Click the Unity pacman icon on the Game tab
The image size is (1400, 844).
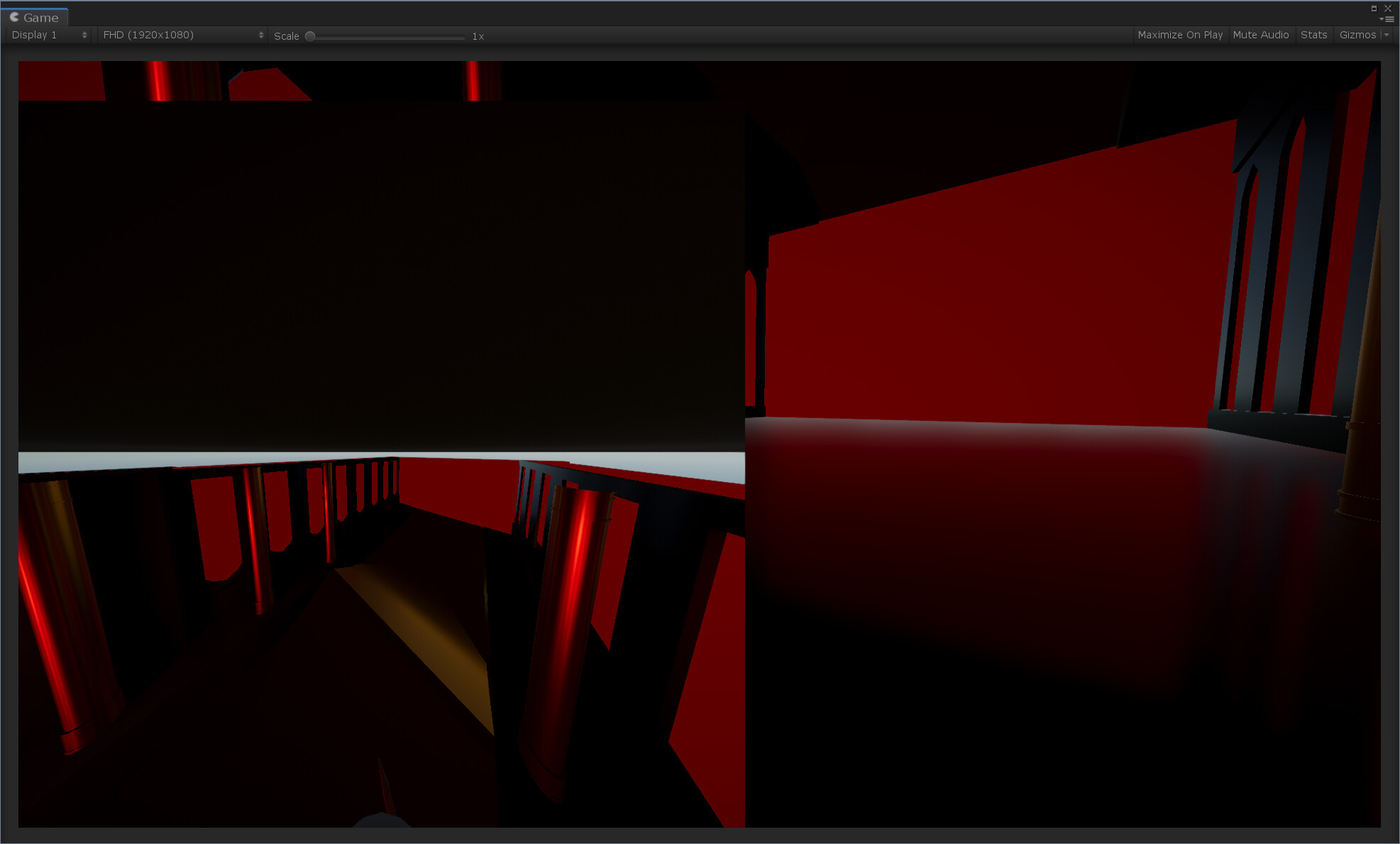(13, 17)
